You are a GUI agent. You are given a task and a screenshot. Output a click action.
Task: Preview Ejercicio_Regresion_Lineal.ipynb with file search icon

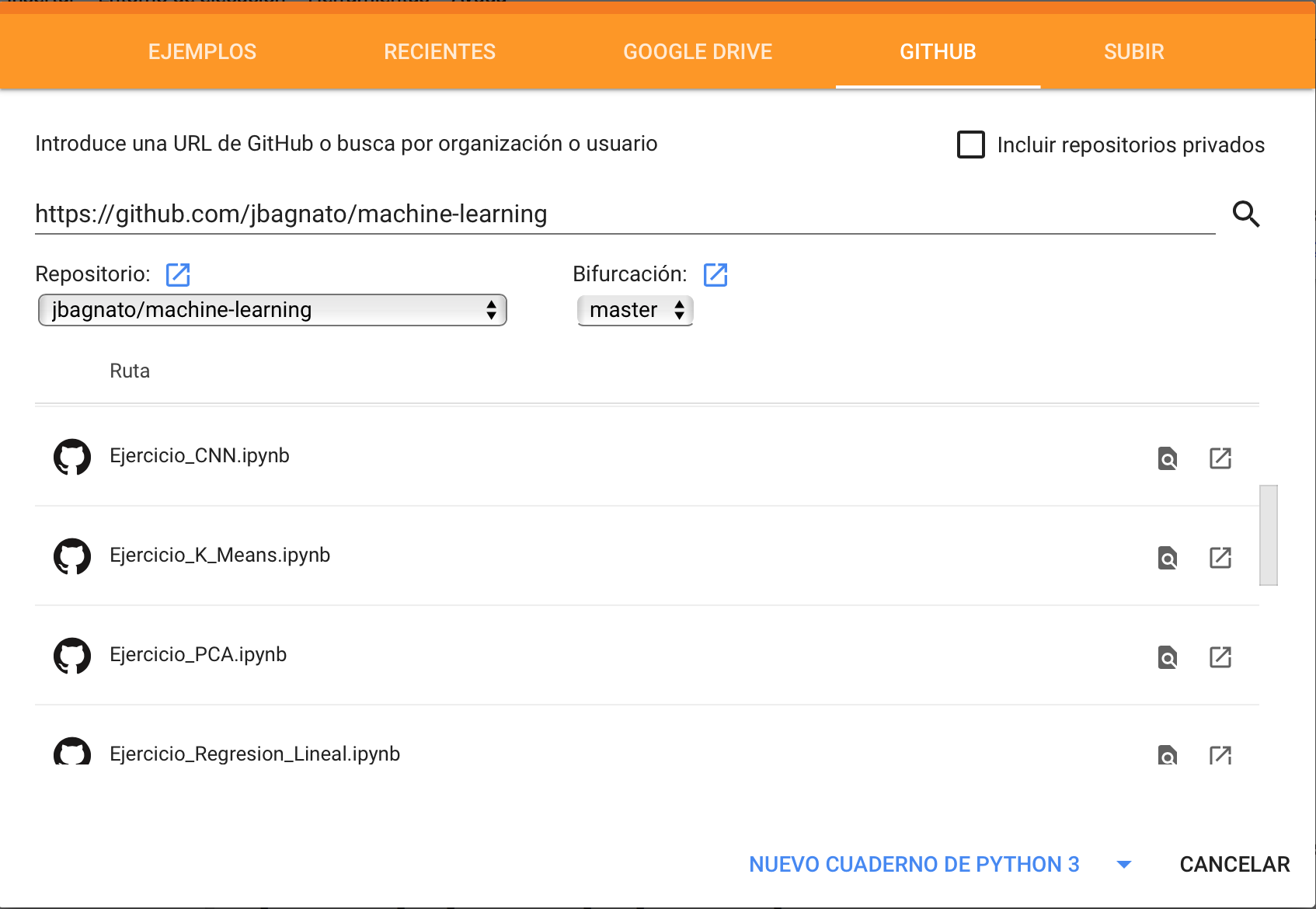click(1168, 754)
